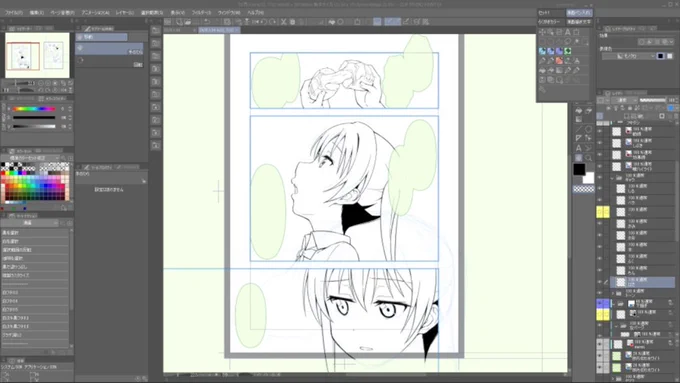Viewport: 680px width, 383px height.
Task: Select the red Eraser icon in quick access
Action: coord(559,61)
